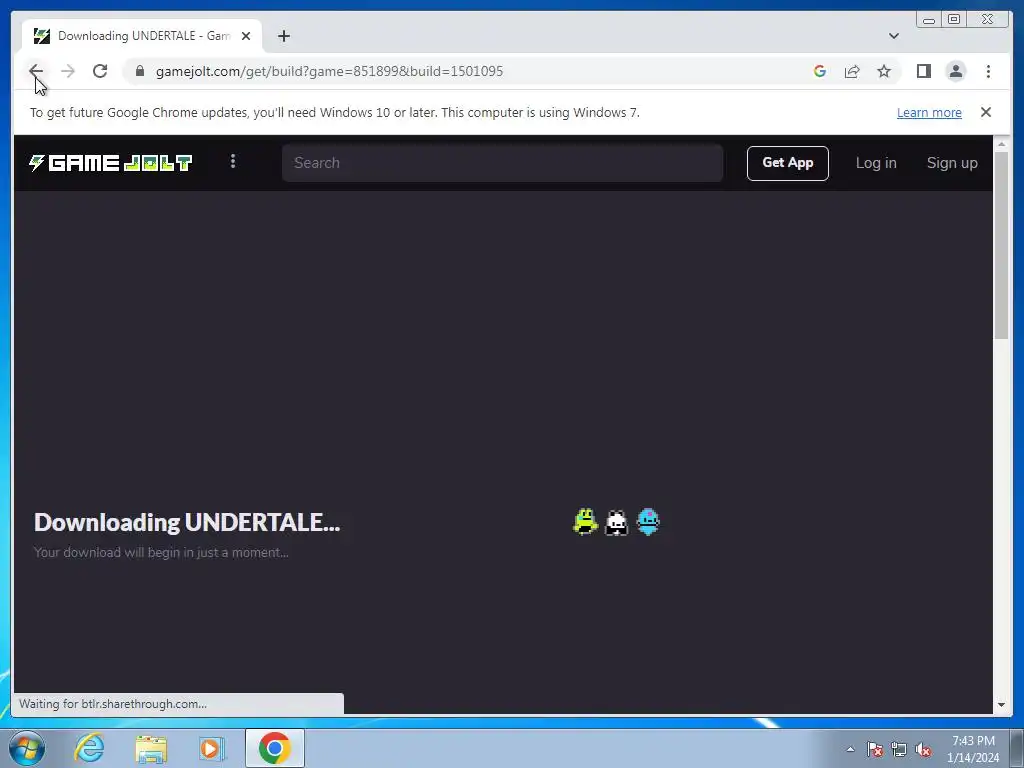Go back to the previous page
The height and width of the screenshot is (768, 1024).
click(x=36, y=71)
